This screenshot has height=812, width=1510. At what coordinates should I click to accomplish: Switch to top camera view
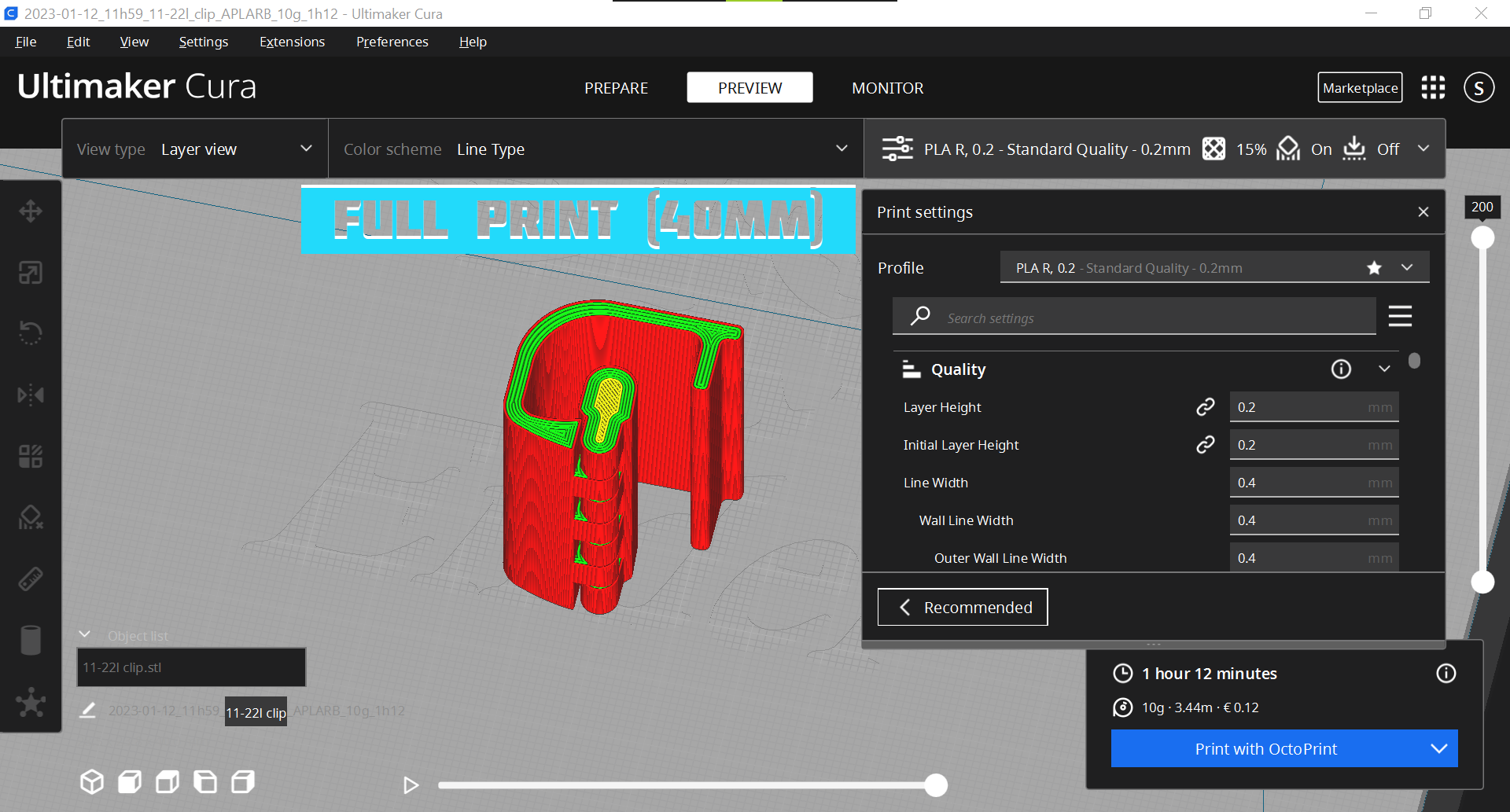168,782
